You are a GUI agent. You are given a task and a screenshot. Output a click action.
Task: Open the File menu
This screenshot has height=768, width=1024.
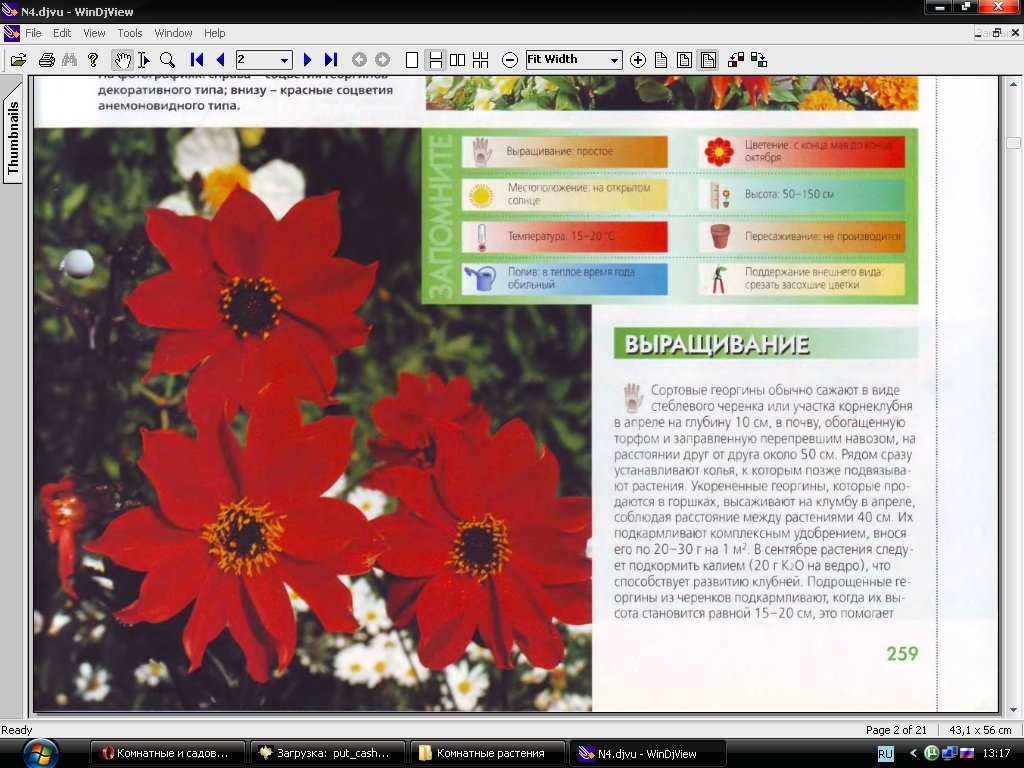[33, 33]
